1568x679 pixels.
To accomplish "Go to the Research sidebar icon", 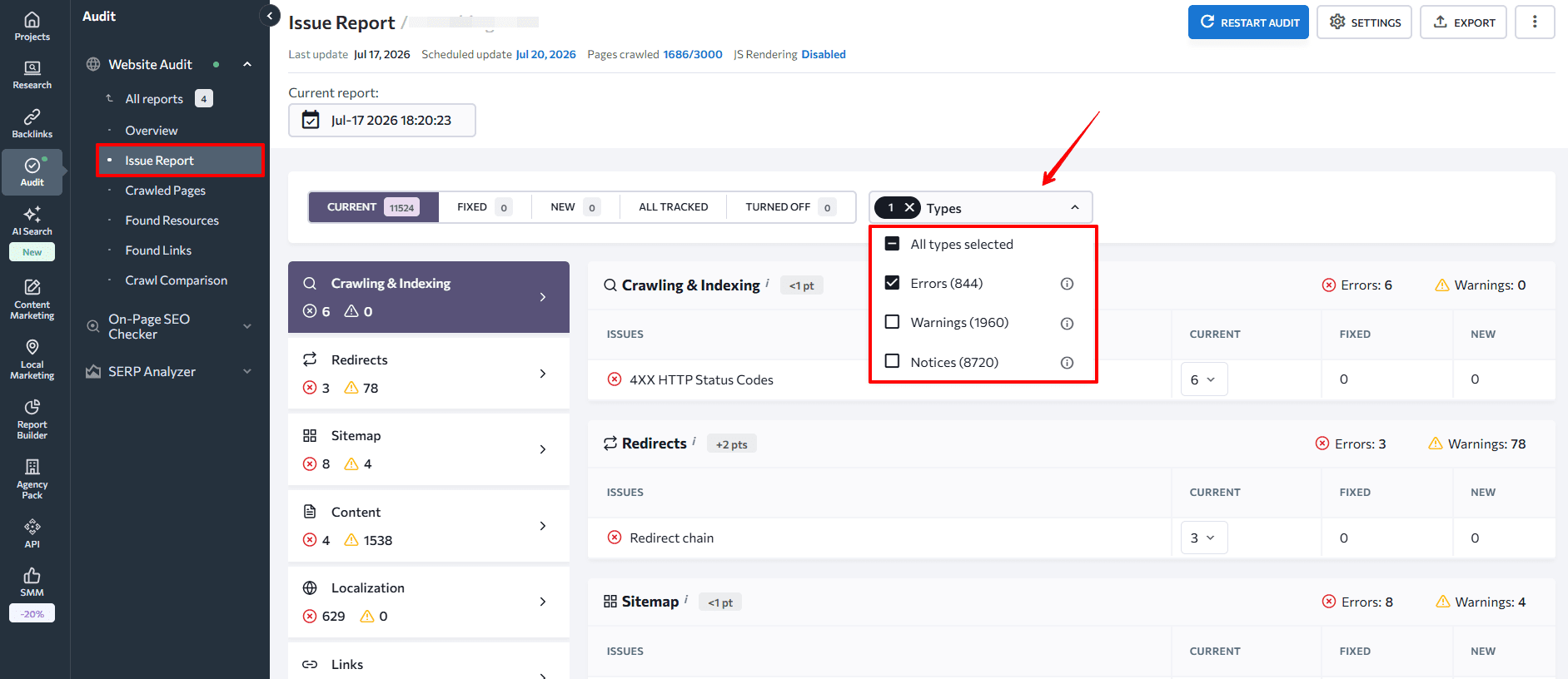I will coord(32,75).
